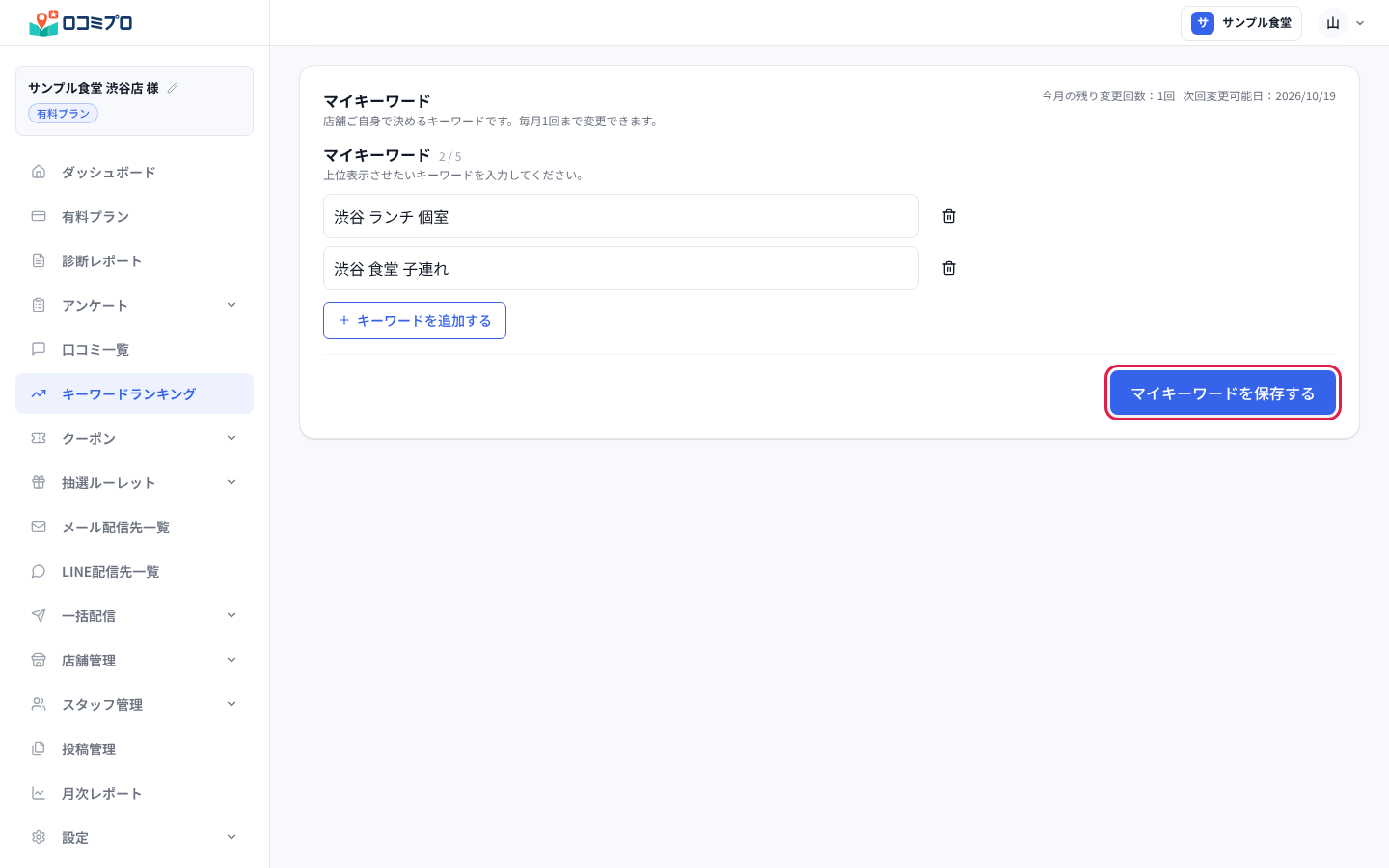Delete the 渋谷 ランチ 個室 keyword

pos(949,216)
